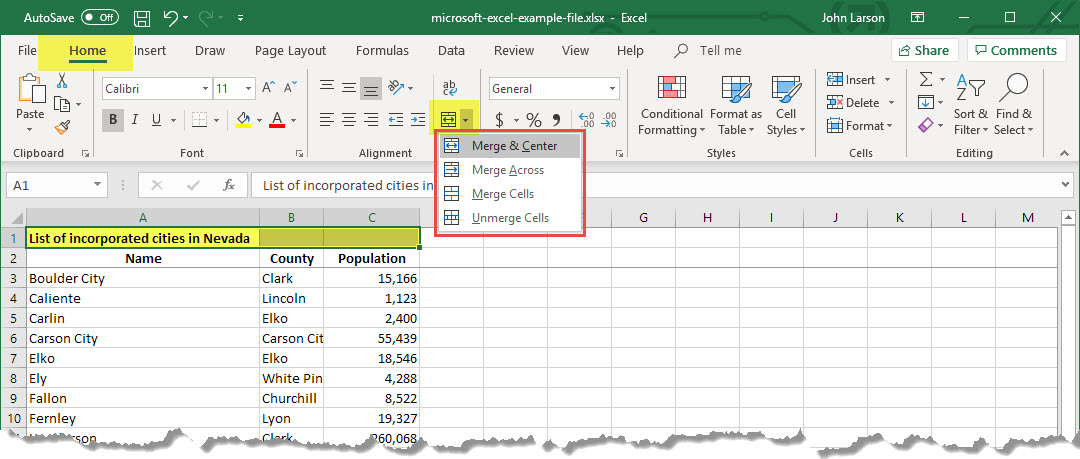This screenshot has height=459, width=1080.
Task: Click the Insert Function fx icon
Action: coord(229,185)
